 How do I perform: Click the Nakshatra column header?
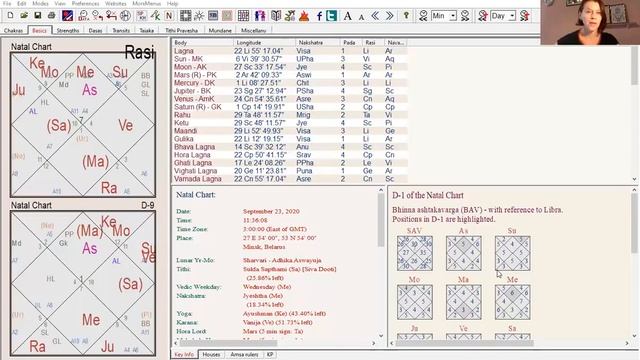pyautogui.click(x=318, y=42)
